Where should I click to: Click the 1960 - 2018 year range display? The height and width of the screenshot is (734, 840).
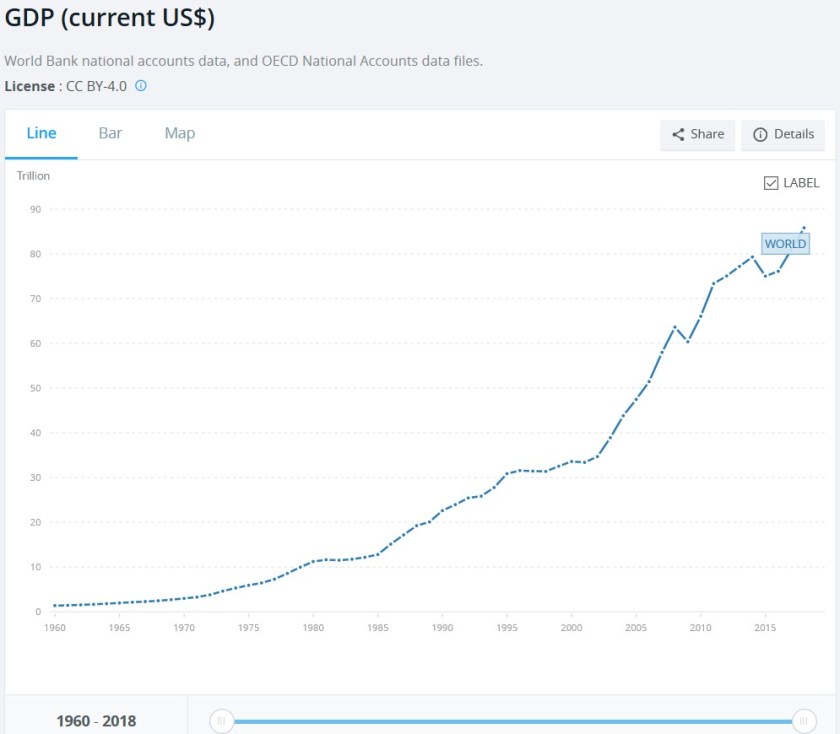coord(96,720)
